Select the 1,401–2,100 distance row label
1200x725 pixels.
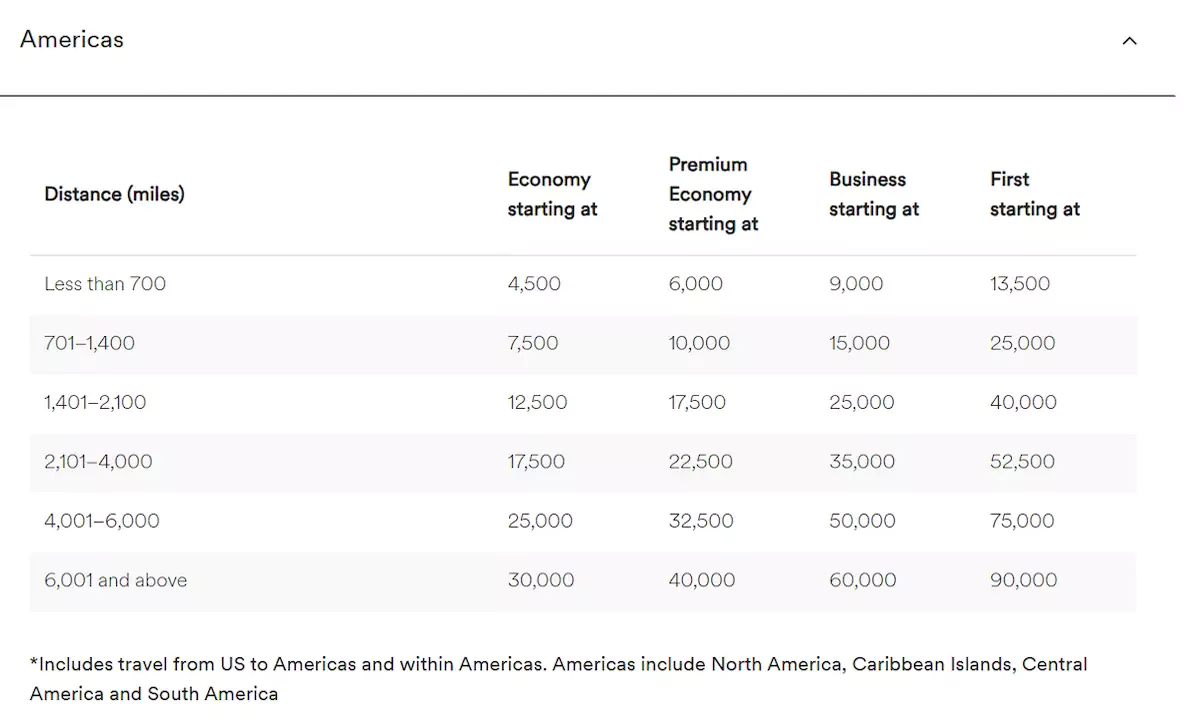point(95,402)
